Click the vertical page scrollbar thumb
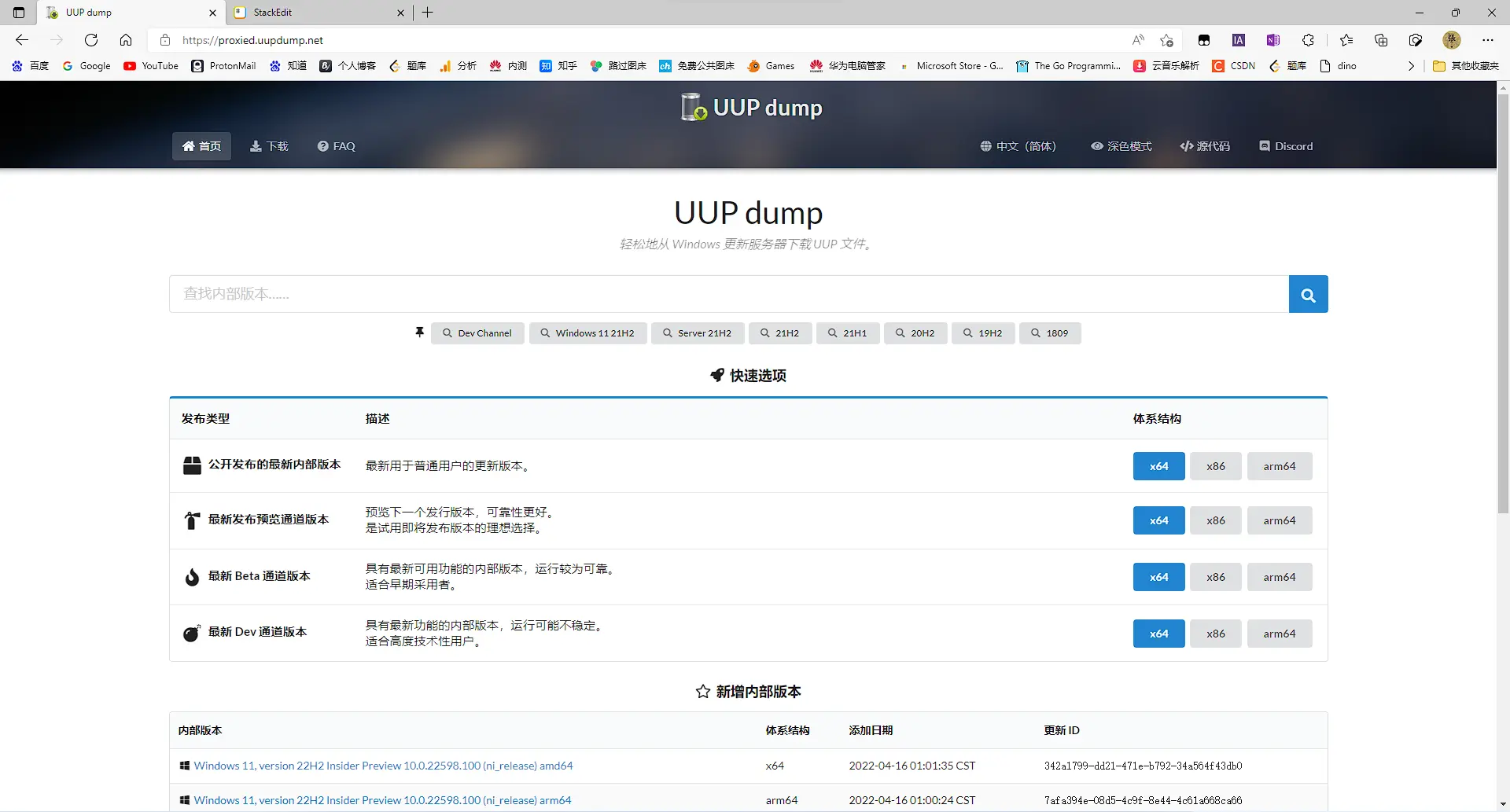 tap(1503, 303)
